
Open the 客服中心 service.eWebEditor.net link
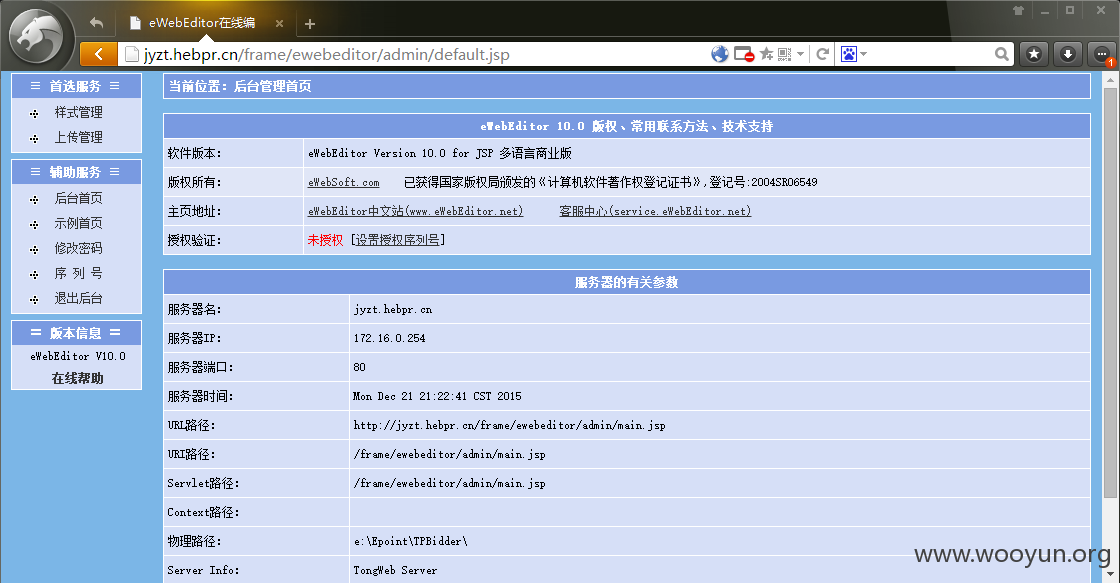(655, 211)
